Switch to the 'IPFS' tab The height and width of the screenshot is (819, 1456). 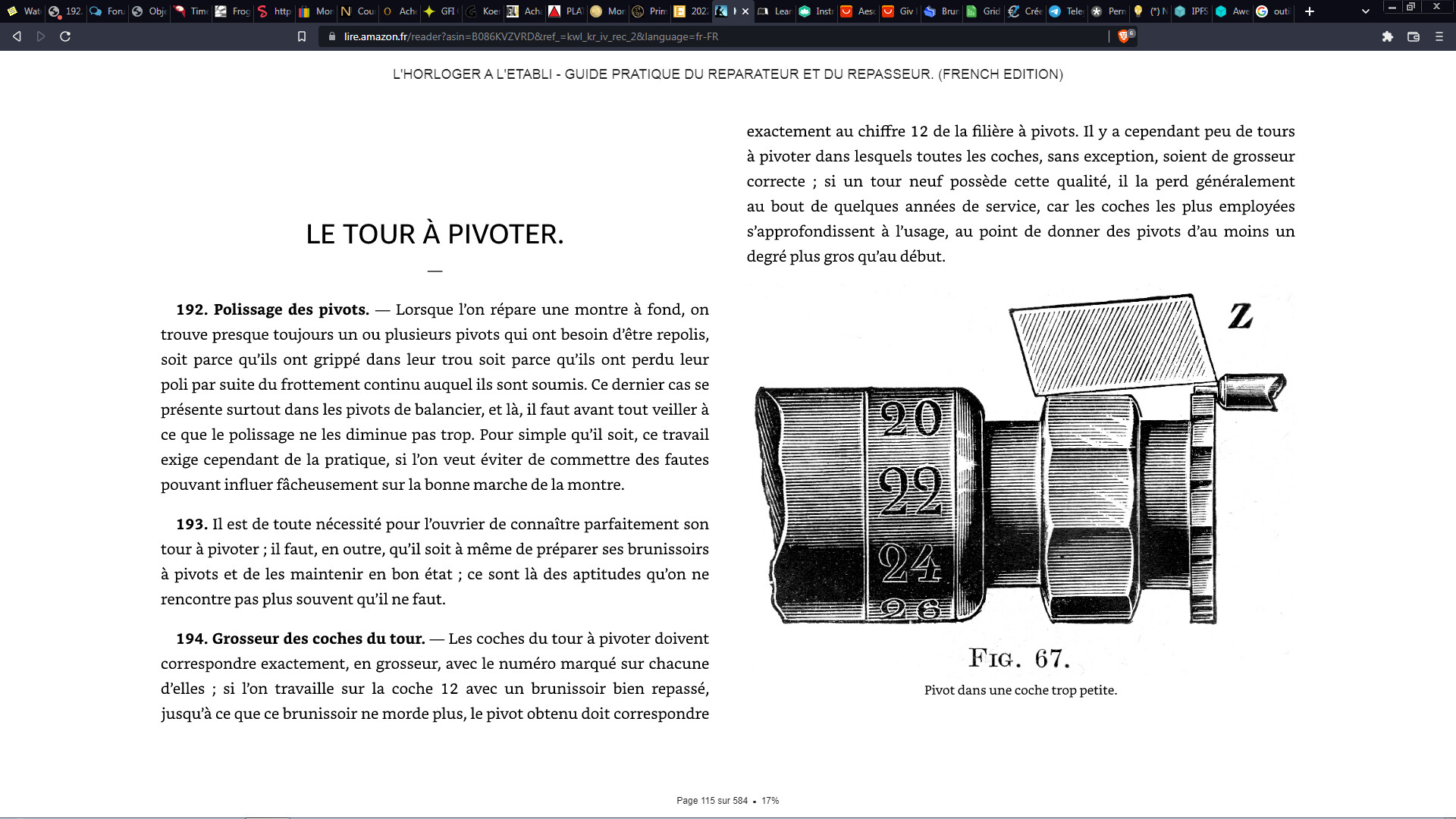point(1191,11)
